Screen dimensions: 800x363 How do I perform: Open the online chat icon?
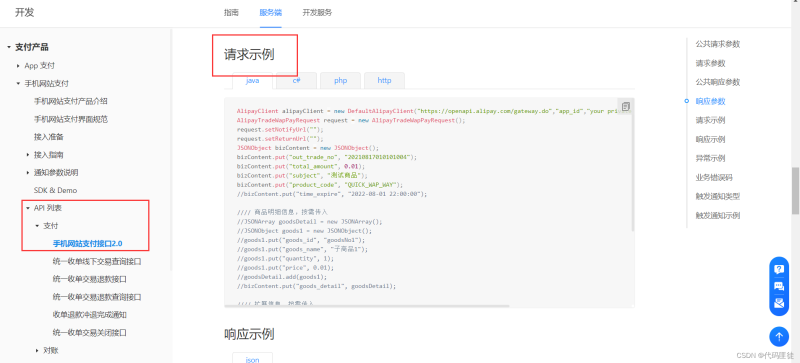pos(779,286)
